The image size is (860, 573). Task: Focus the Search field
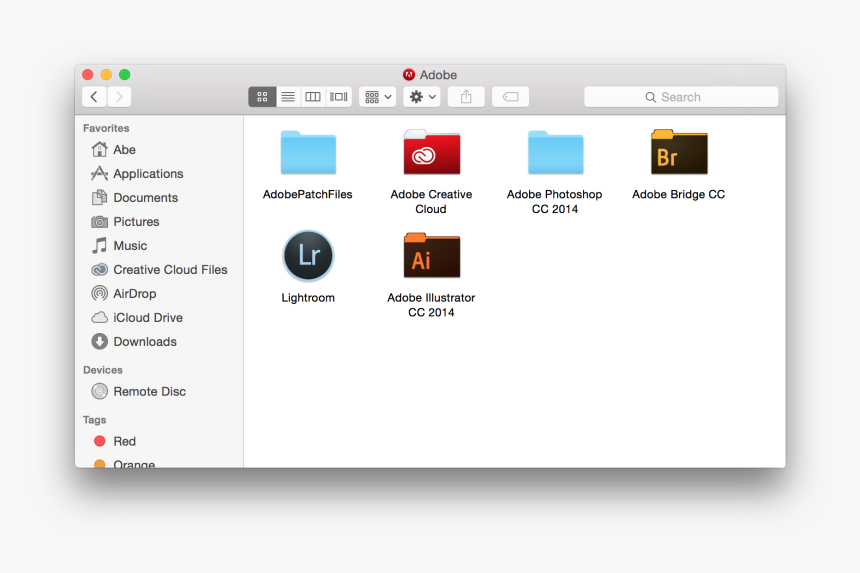click(681, 97)
